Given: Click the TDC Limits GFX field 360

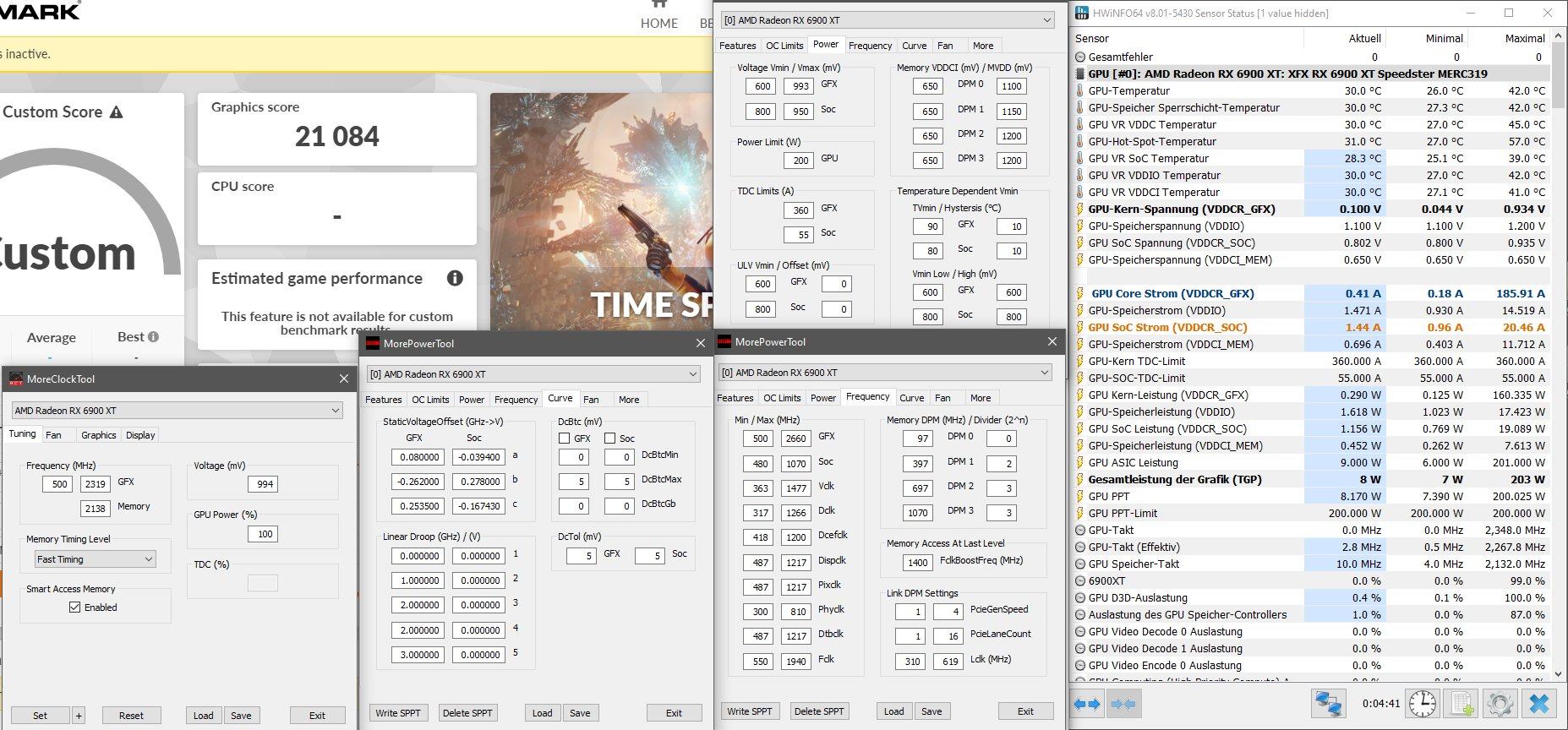Looking at the screenshot, I should coord(800,210).
